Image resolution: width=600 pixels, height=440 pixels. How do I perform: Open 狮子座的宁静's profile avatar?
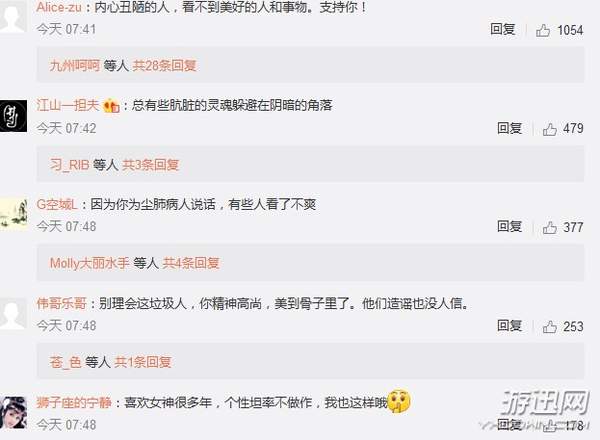click(x=13, y=412)
